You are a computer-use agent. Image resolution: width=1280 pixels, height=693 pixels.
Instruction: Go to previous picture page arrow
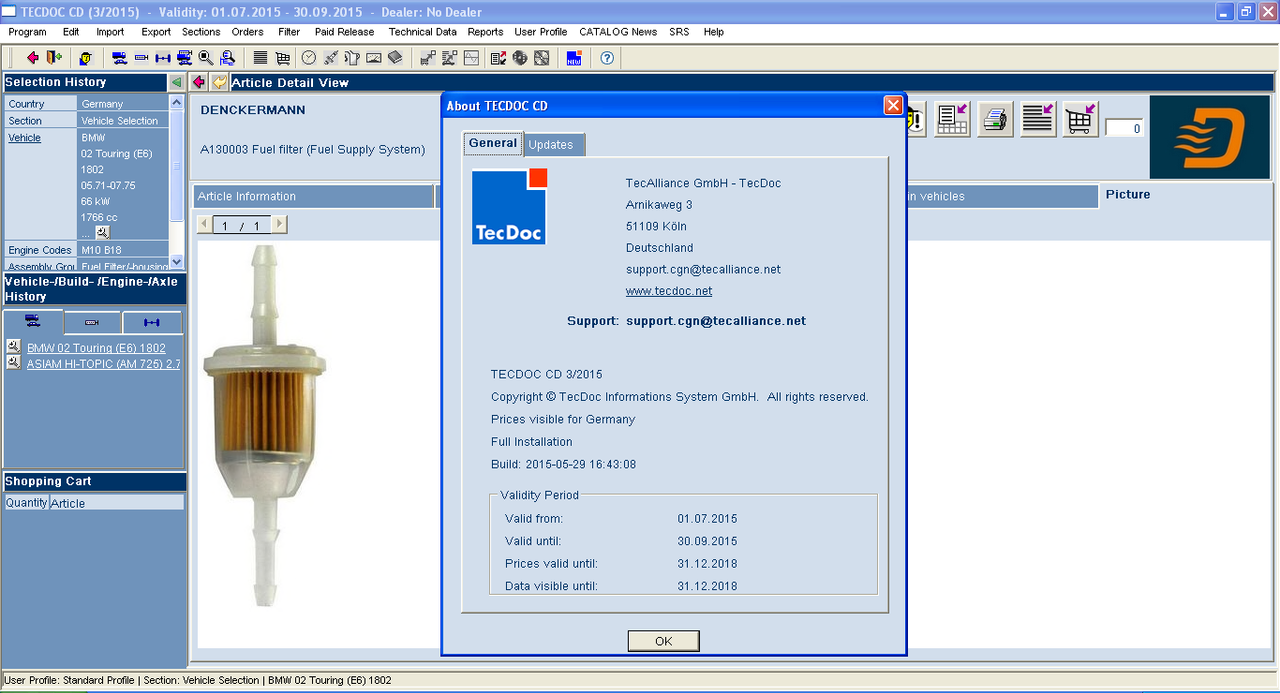pos(205,225)
